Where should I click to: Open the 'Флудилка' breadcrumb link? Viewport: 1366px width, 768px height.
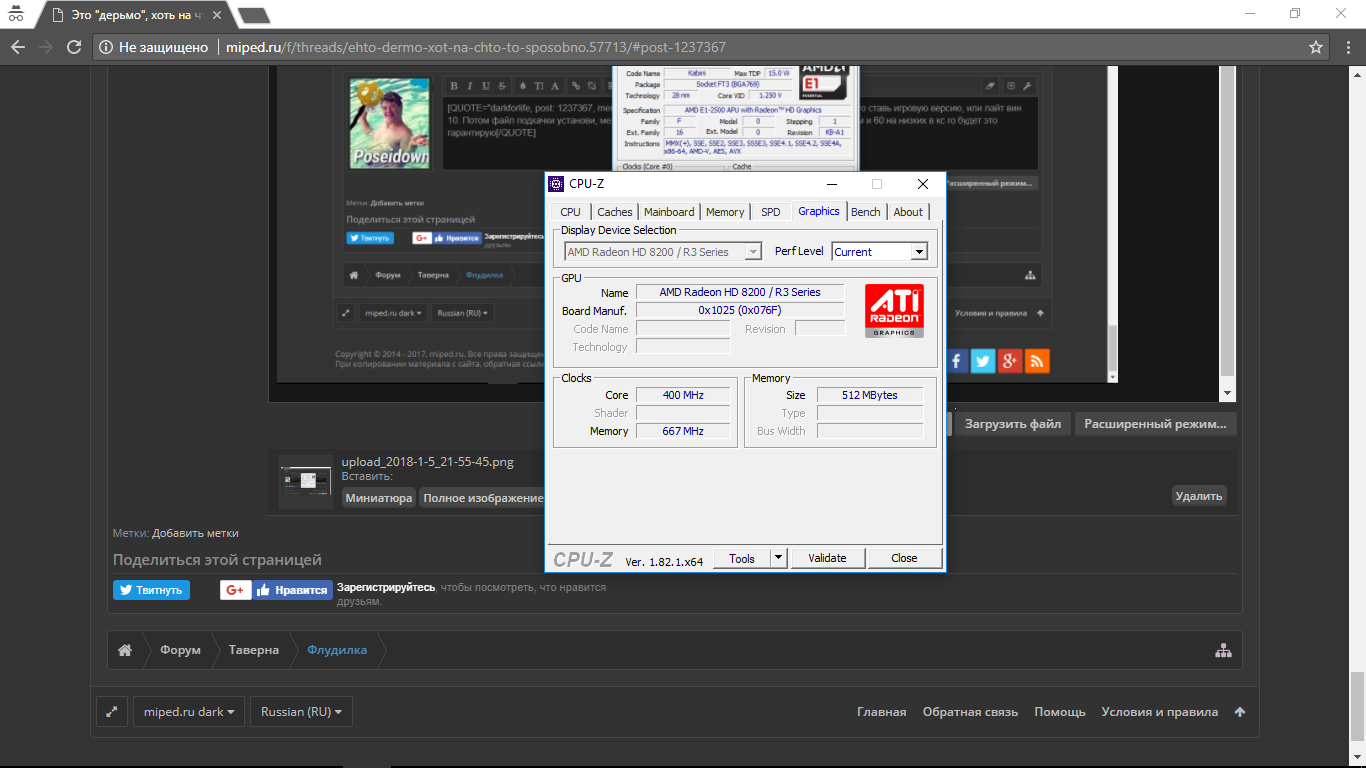pos(337,650)
